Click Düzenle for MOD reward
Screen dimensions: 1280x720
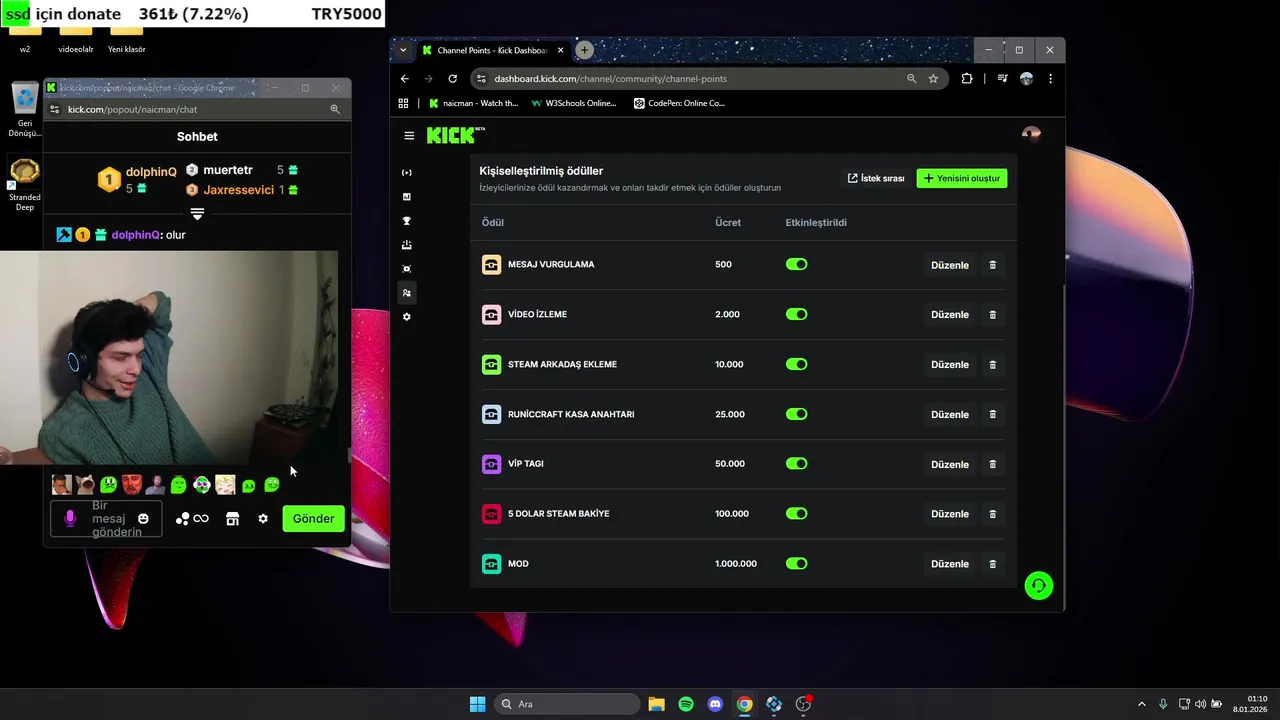point(950,564)
